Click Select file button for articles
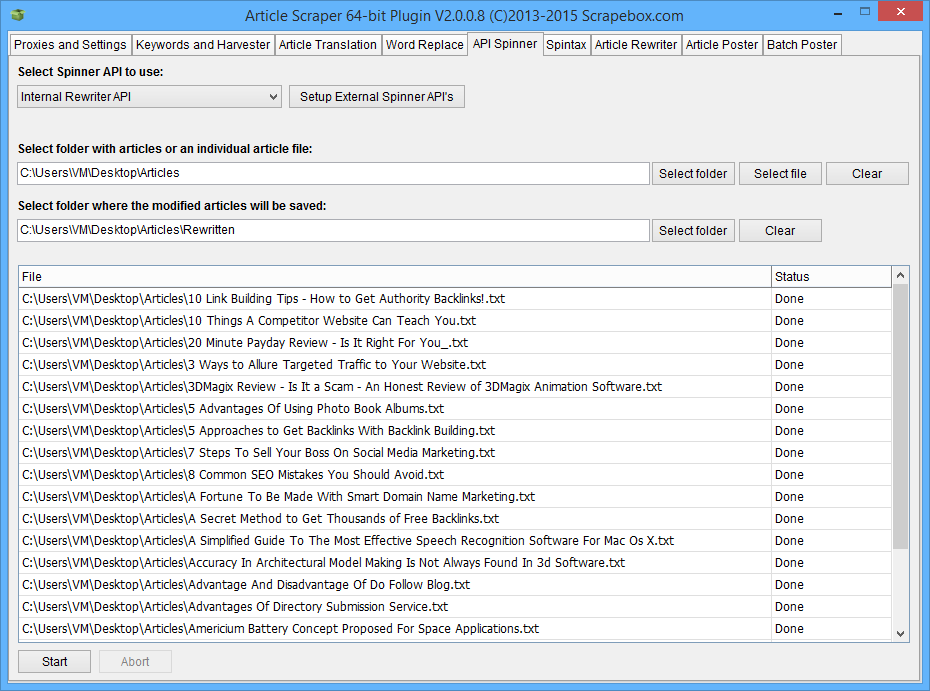This screenshot has height=691, width=930. [780, 174]
